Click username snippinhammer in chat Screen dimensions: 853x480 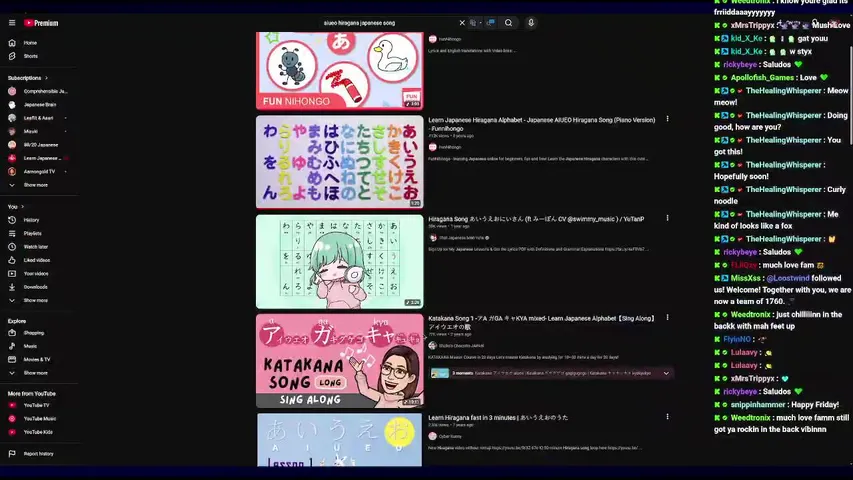[x=758, y=404]
